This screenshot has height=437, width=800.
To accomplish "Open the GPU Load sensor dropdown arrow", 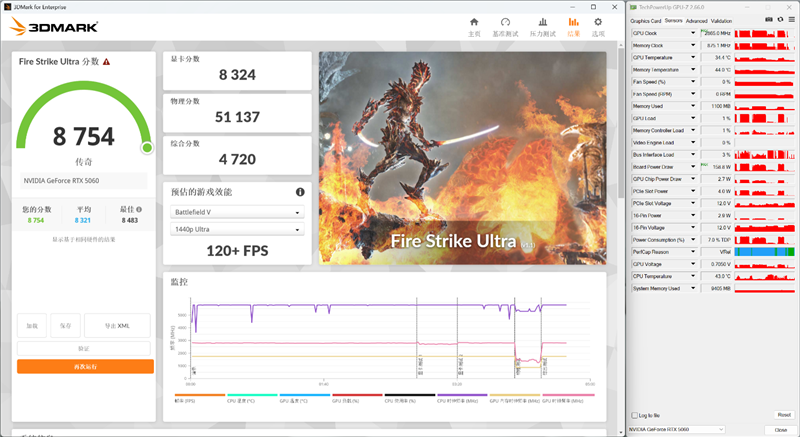I will [x=693, y=118].
